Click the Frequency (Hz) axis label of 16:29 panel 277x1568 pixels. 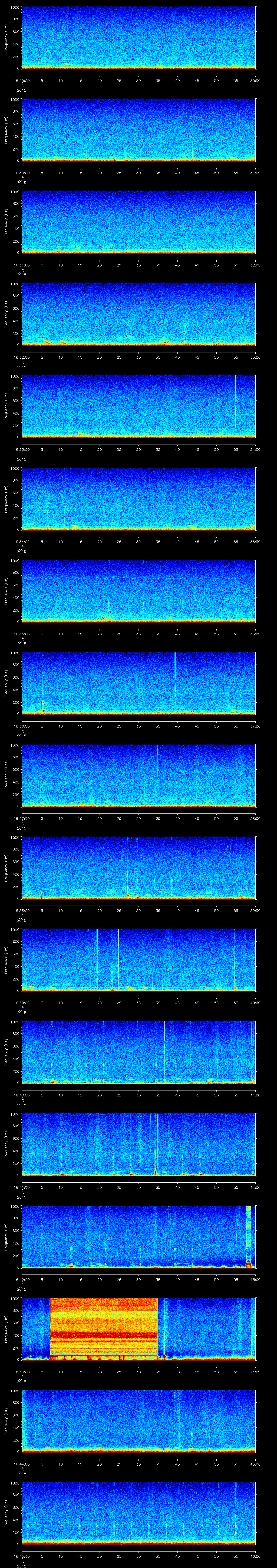pyautogui.click(x=6, y=38)
